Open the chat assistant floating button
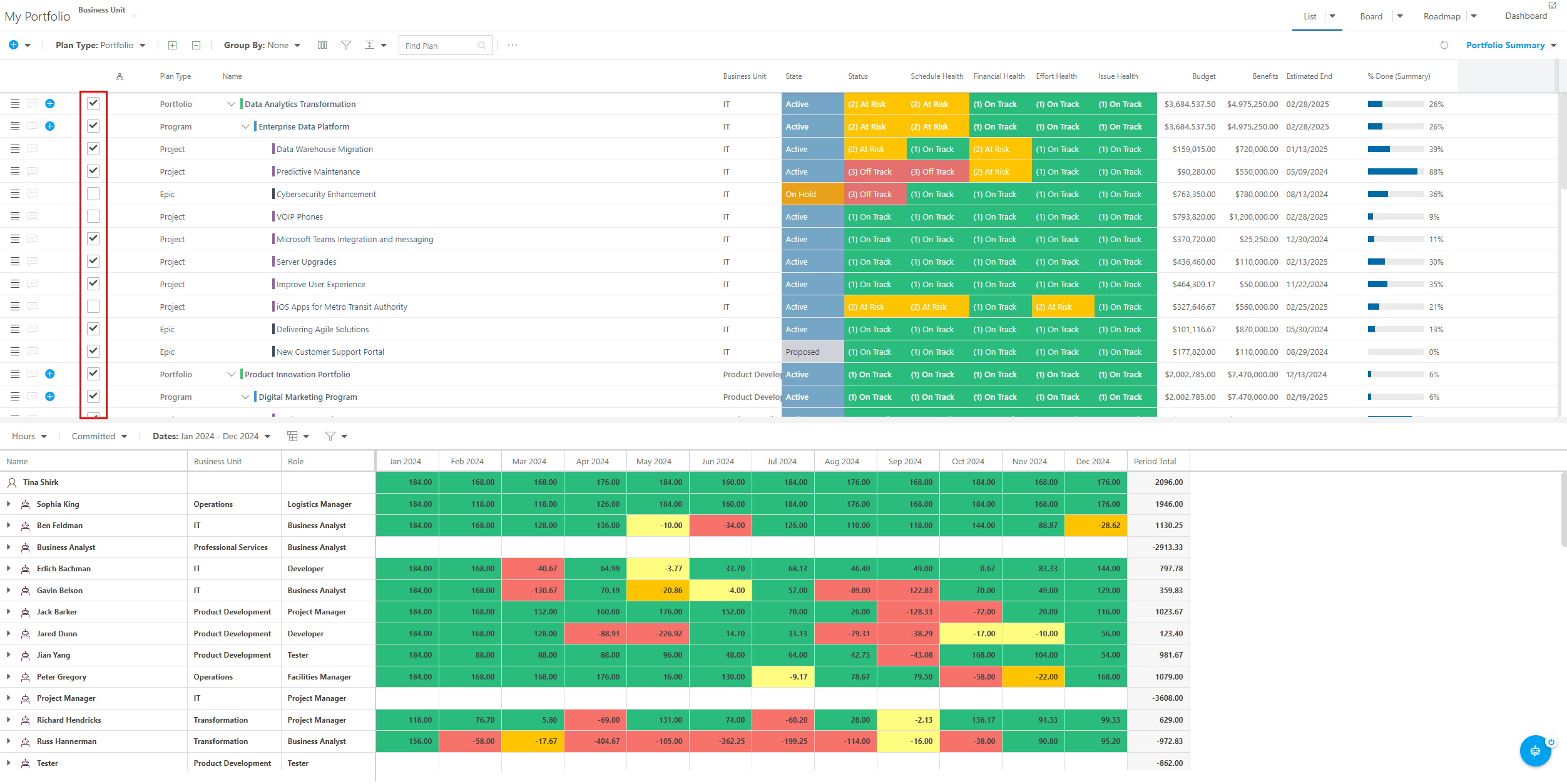 coord(1535,751)
